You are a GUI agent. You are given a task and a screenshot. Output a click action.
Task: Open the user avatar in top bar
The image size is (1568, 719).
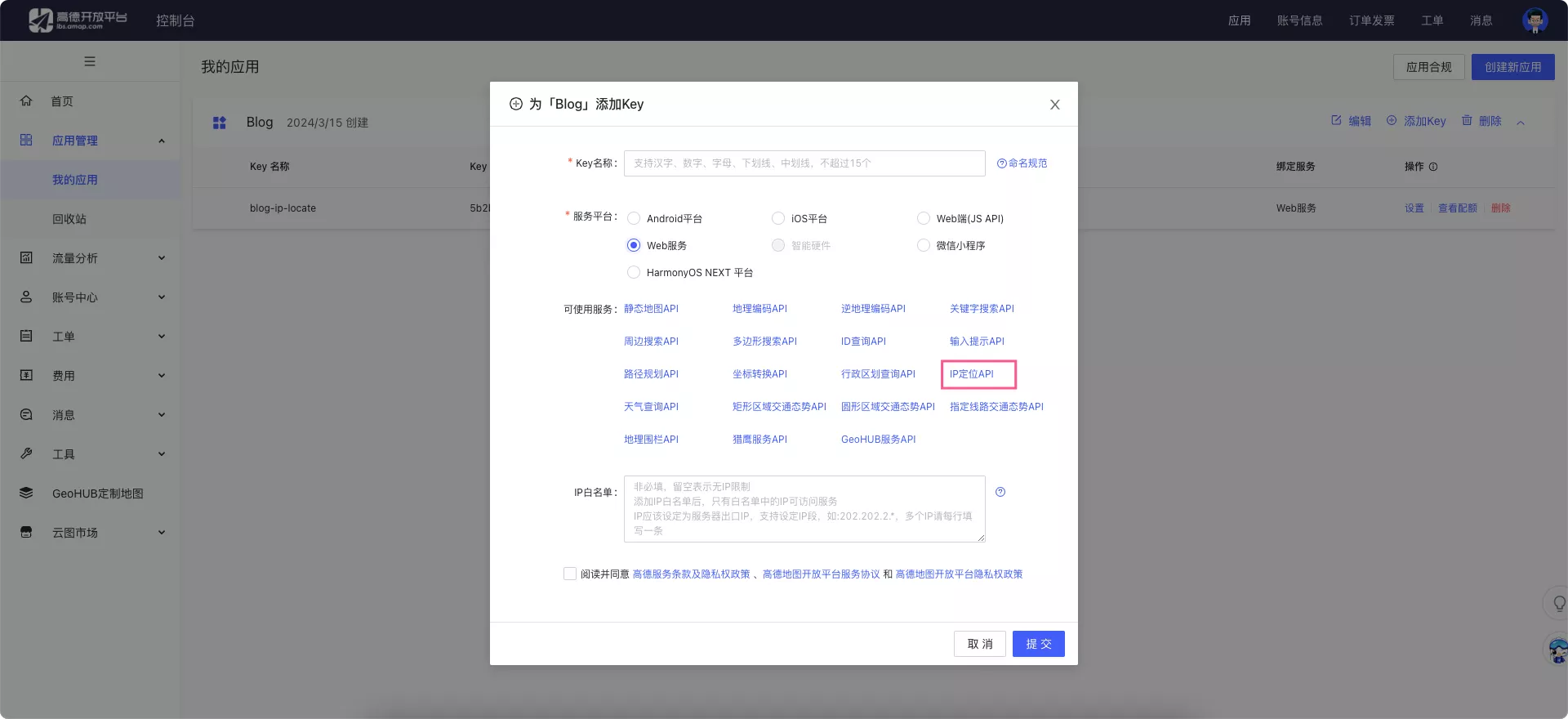pyautogui.click(x=1535, y=20)
